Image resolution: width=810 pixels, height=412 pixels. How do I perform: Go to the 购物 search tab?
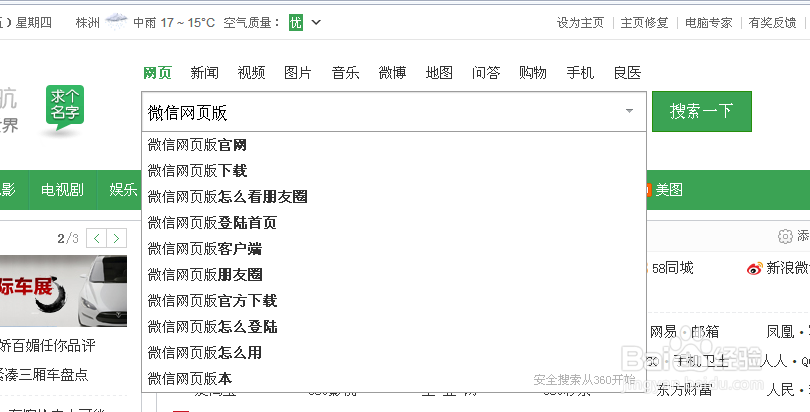[533, 73]
